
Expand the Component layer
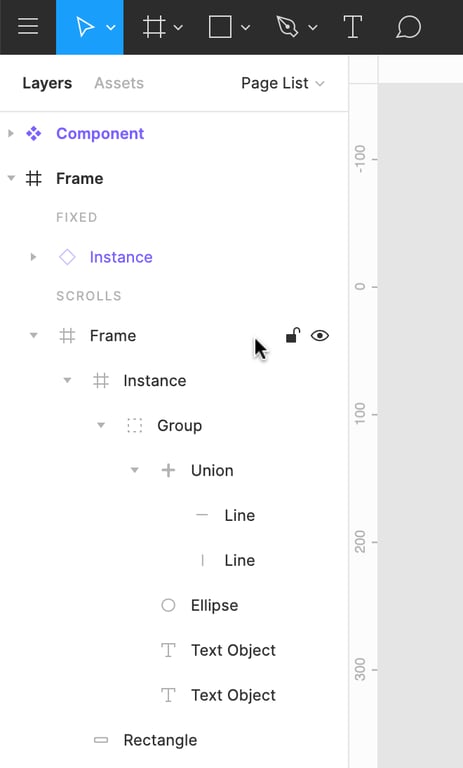11,133
